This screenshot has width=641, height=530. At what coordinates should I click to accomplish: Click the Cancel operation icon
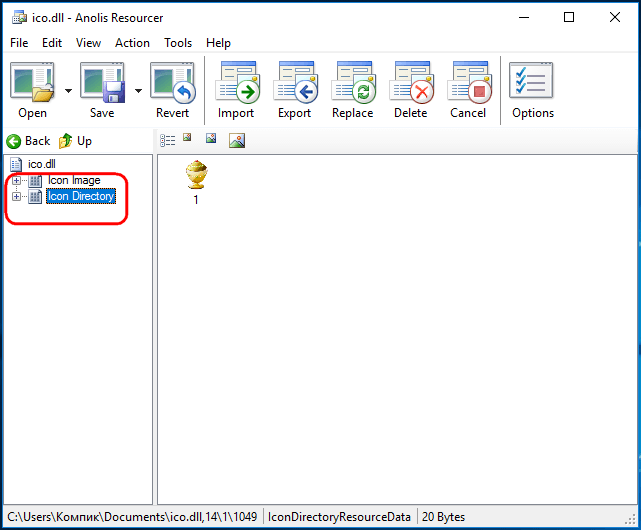pos(470,81)
